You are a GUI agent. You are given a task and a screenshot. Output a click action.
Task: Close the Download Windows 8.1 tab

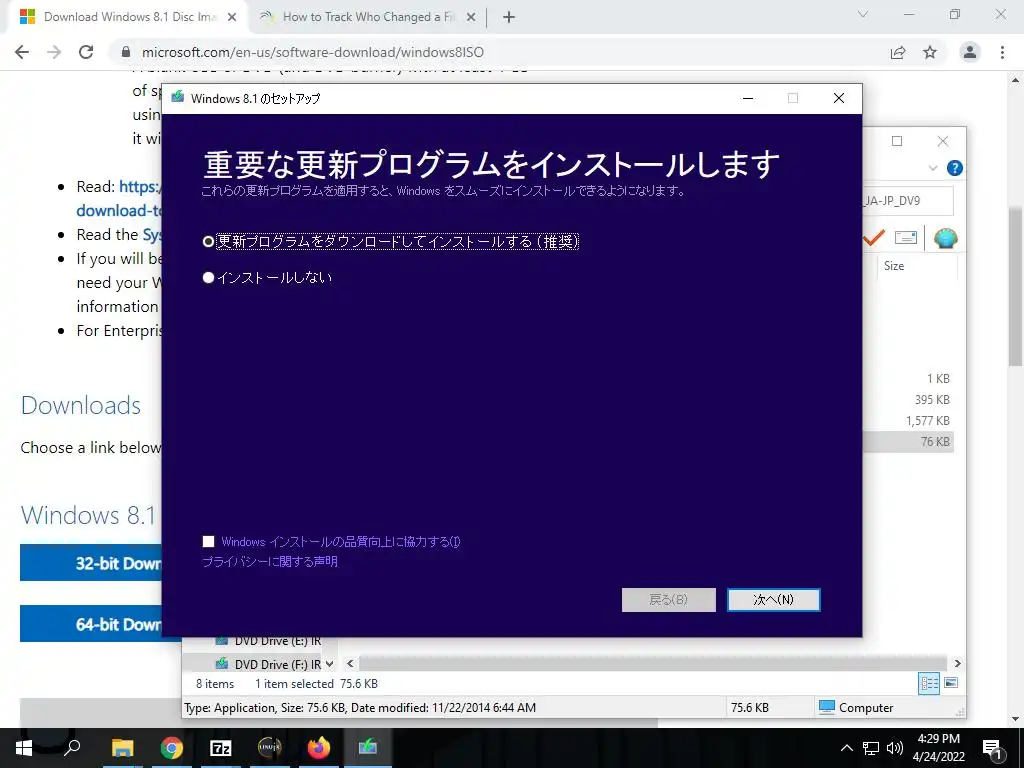pyautogui.click(x=232, y=18)
